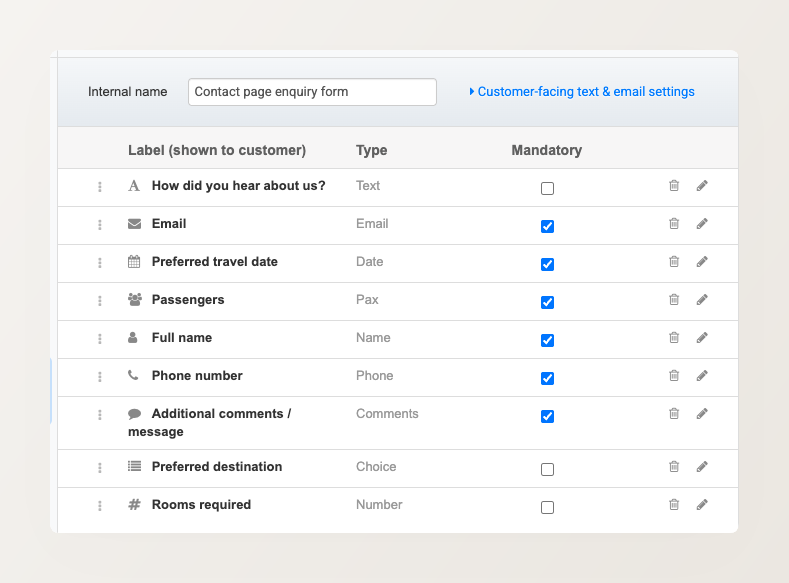
Task: Click trash icon in the Email row
Action: (x=674, y=223)
